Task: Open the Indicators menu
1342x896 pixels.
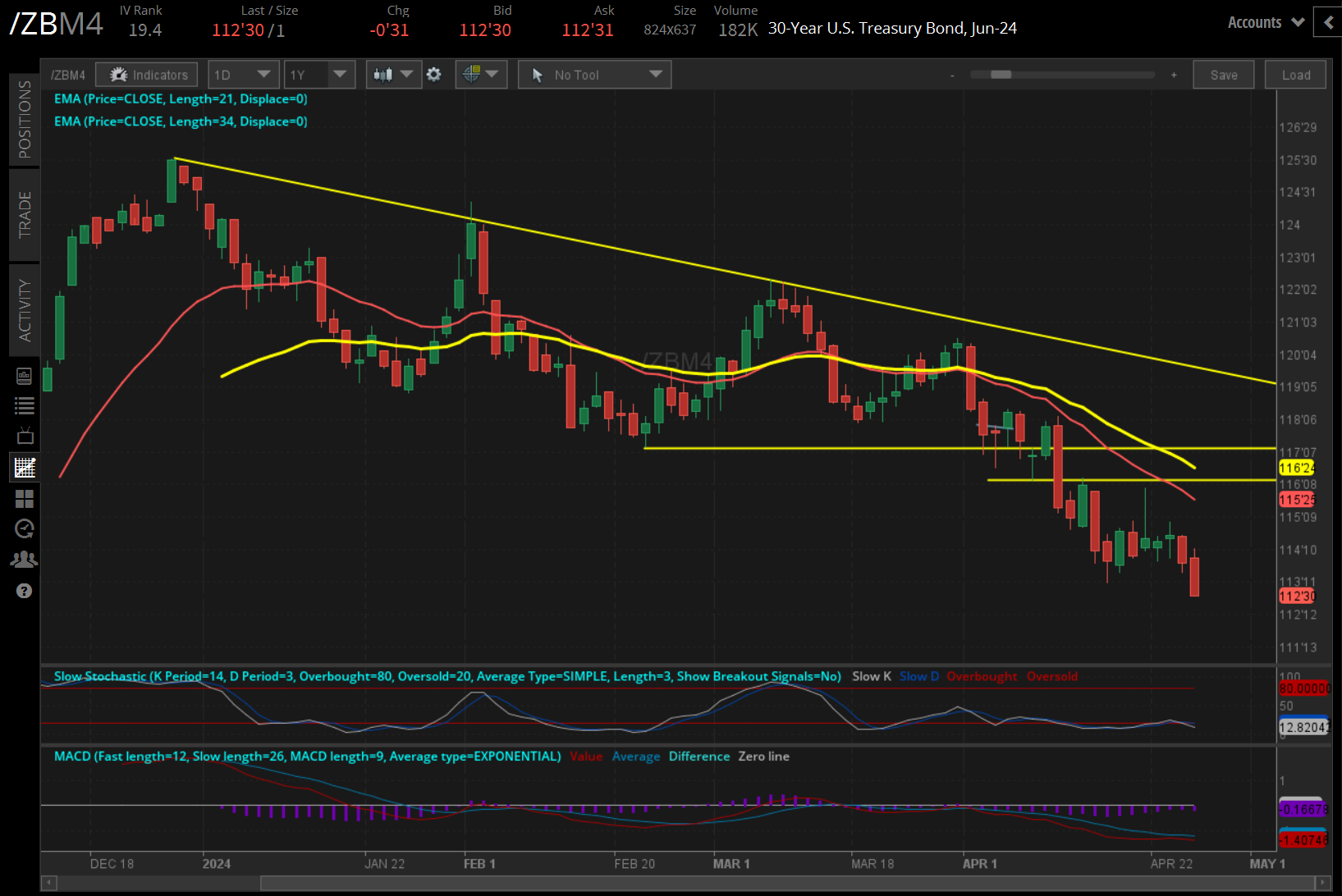Action: pos(146,75)
